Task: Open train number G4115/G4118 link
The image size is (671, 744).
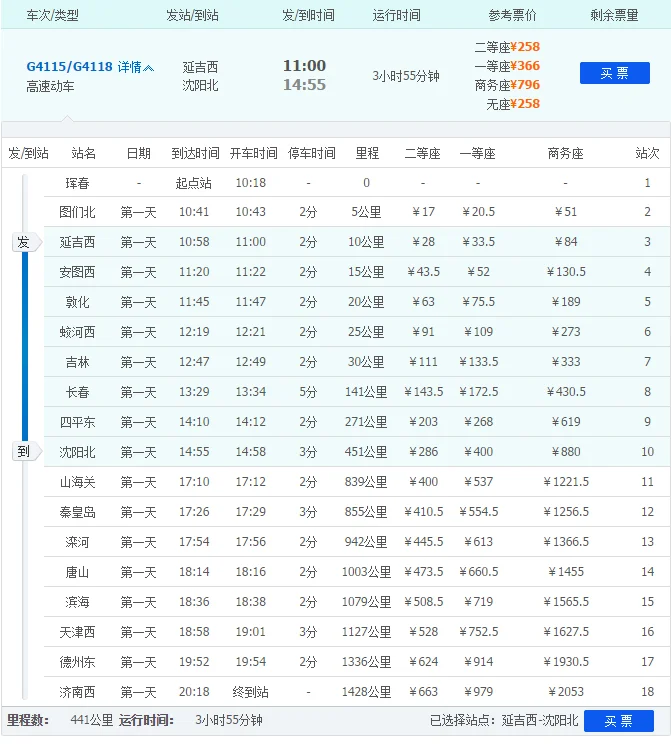Action: (x=69, y=66)
